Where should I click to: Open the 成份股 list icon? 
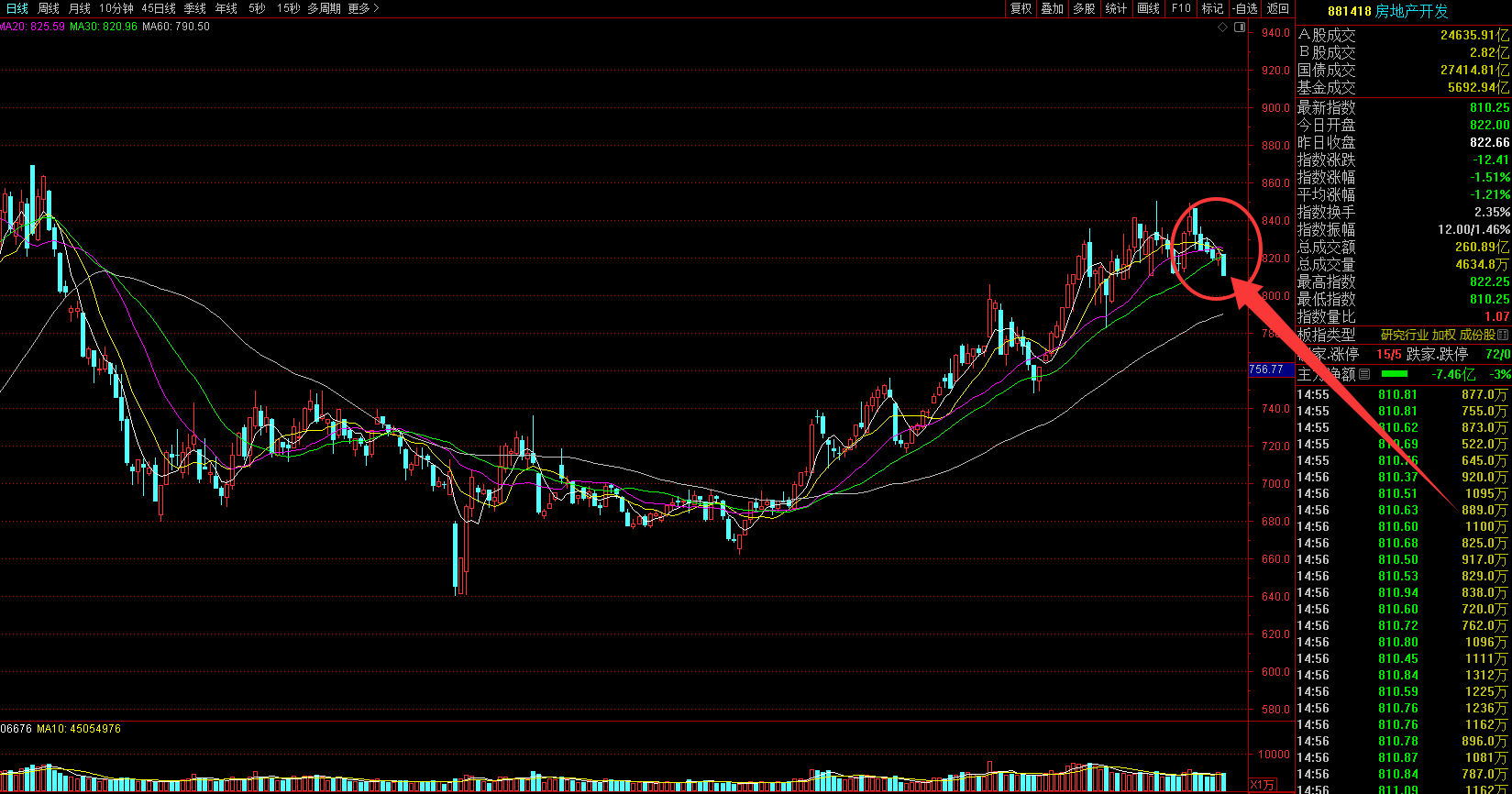[x=1502, y=336]
